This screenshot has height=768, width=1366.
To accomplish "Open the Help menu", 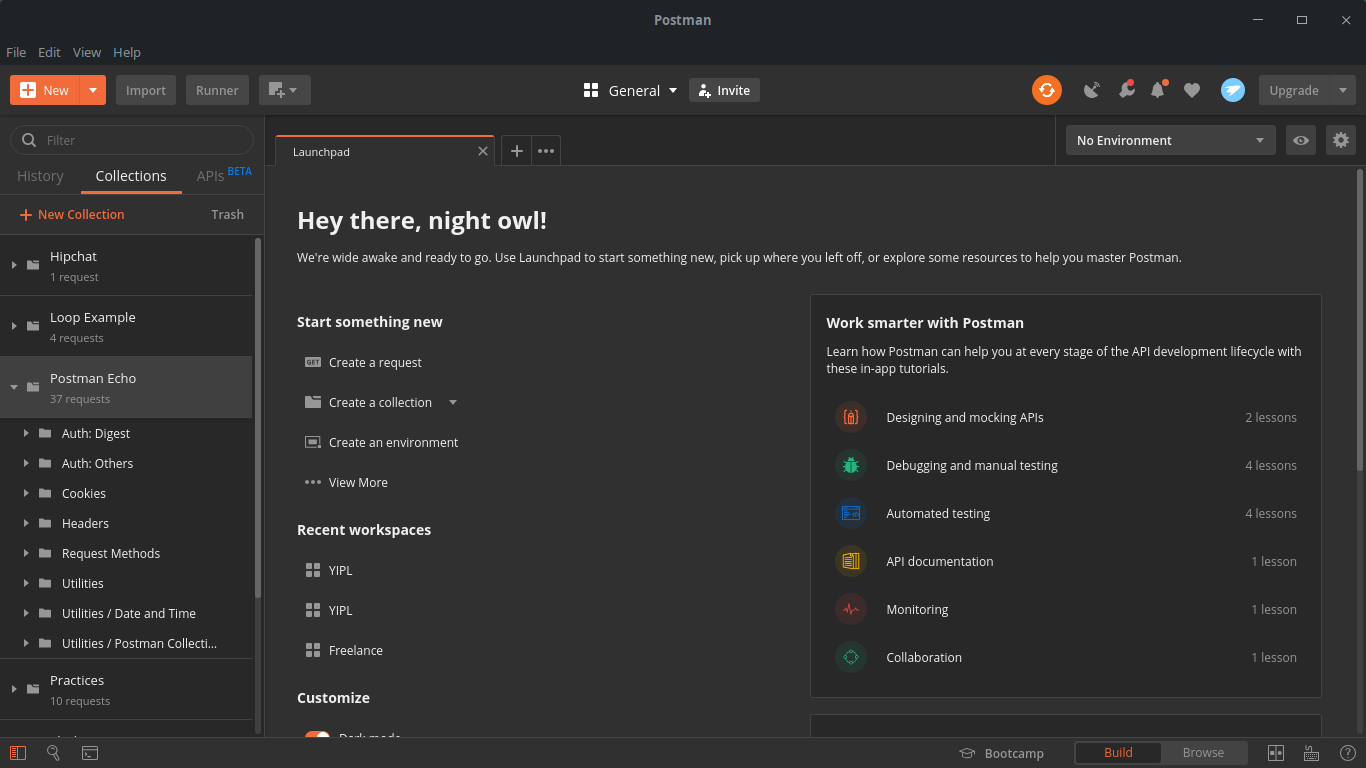I will (x=127, y=52).
